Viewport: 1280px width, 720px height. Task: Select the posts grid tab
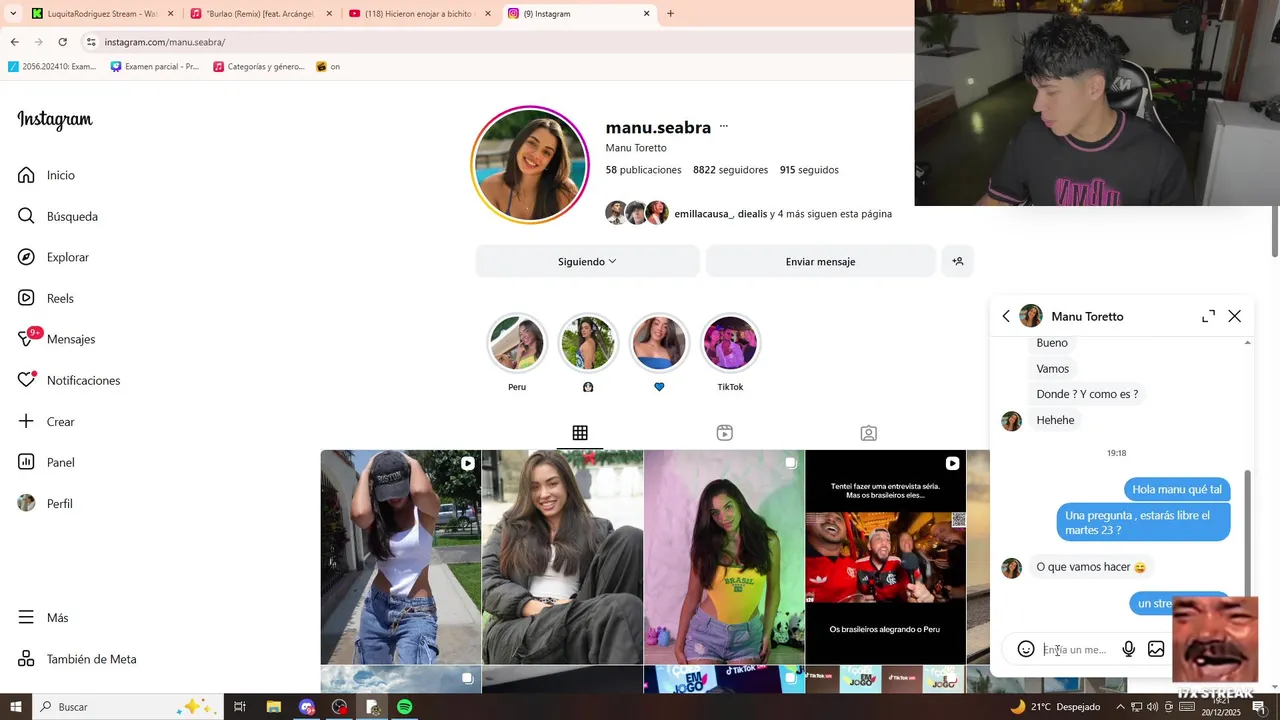coord(580,433)
